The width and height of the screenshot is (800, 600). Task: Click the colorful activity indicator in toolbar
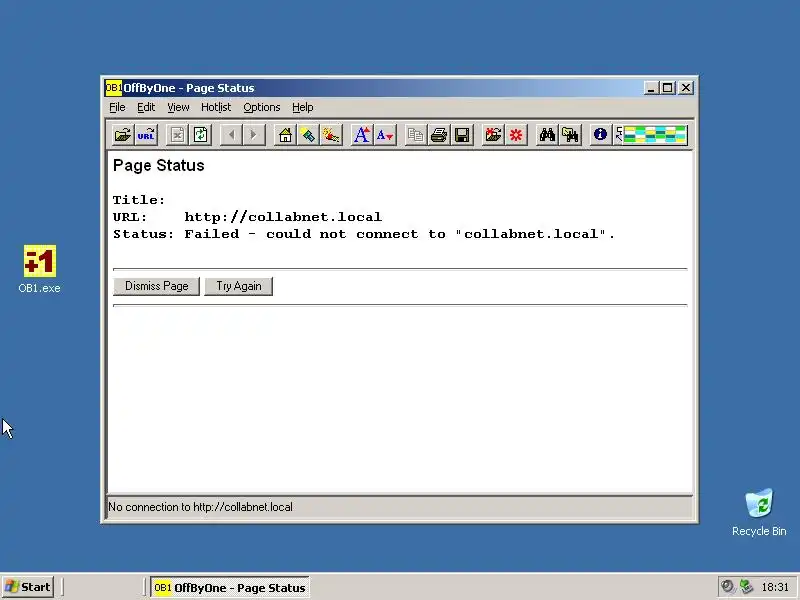(x=655, y=135)
